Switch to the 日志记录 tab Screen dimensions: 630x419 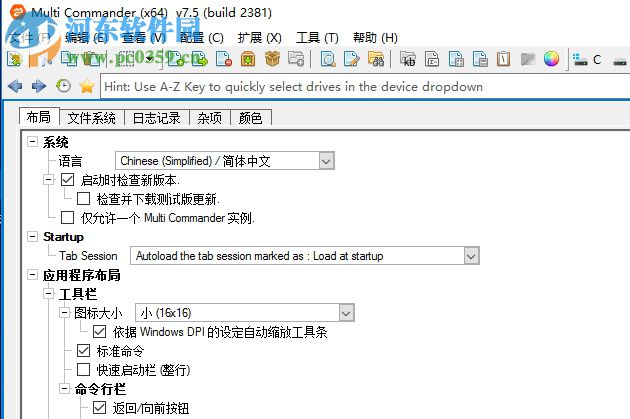(x=157, y=118)
